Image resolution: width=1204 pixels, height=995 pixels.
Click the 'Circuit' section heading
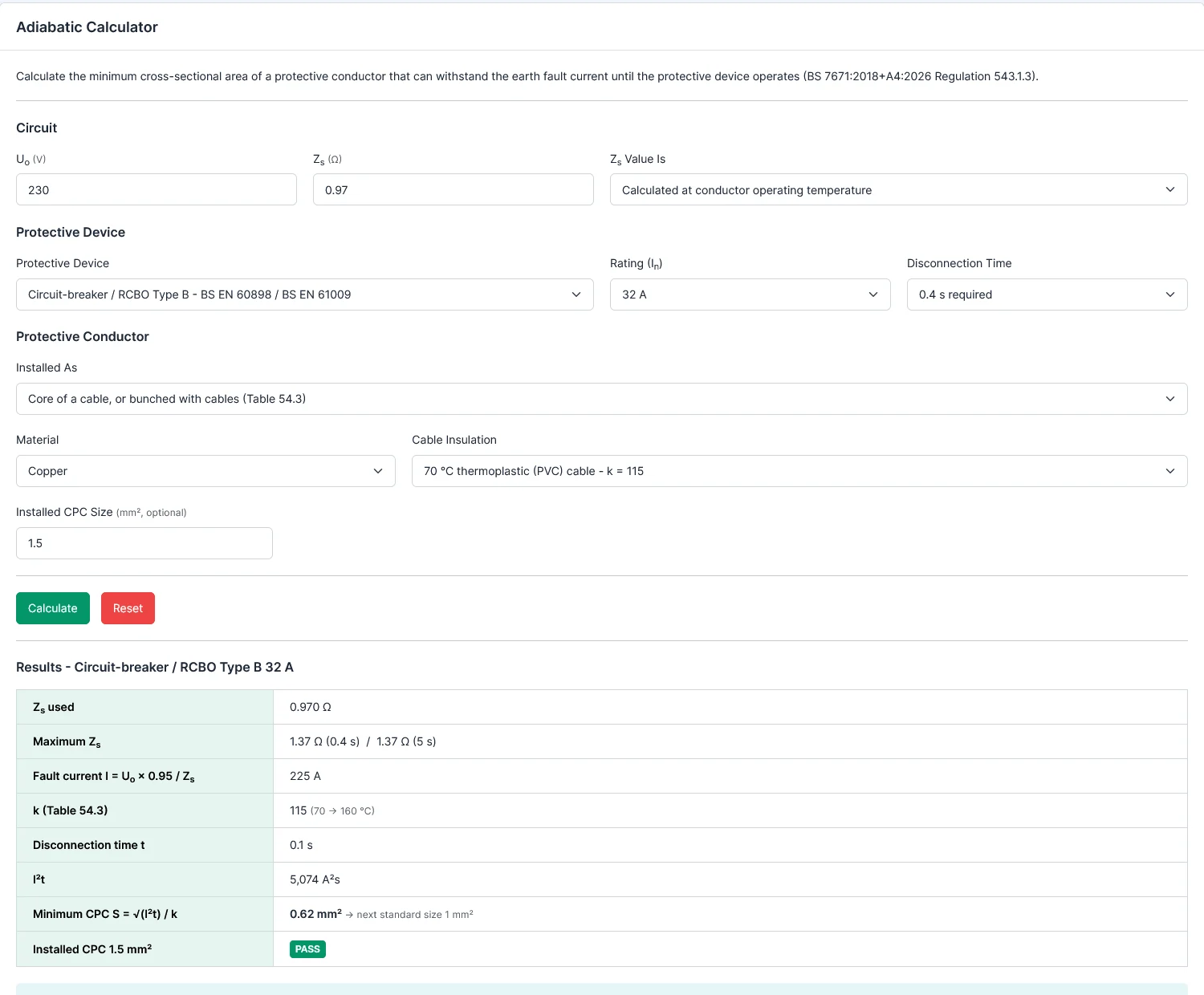coord(37,128)
